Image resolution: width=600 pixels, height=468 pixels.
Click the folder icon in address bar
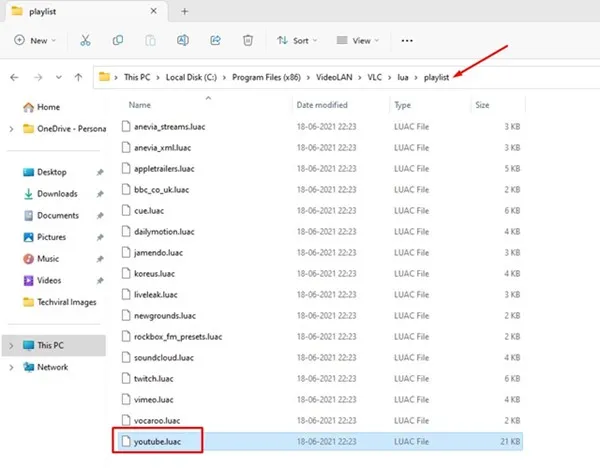(104, 77)
